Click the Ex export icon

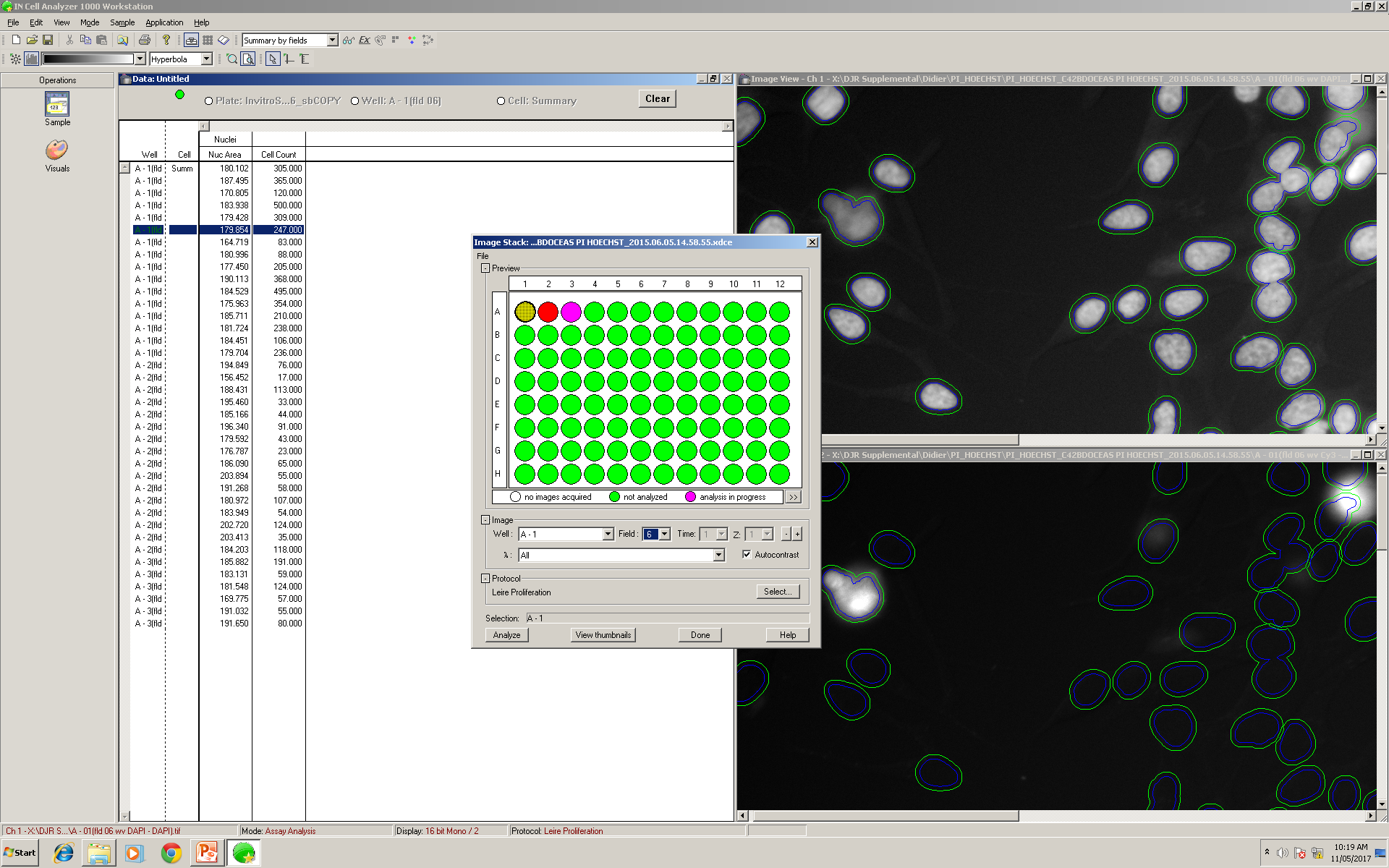coord(365,41)
